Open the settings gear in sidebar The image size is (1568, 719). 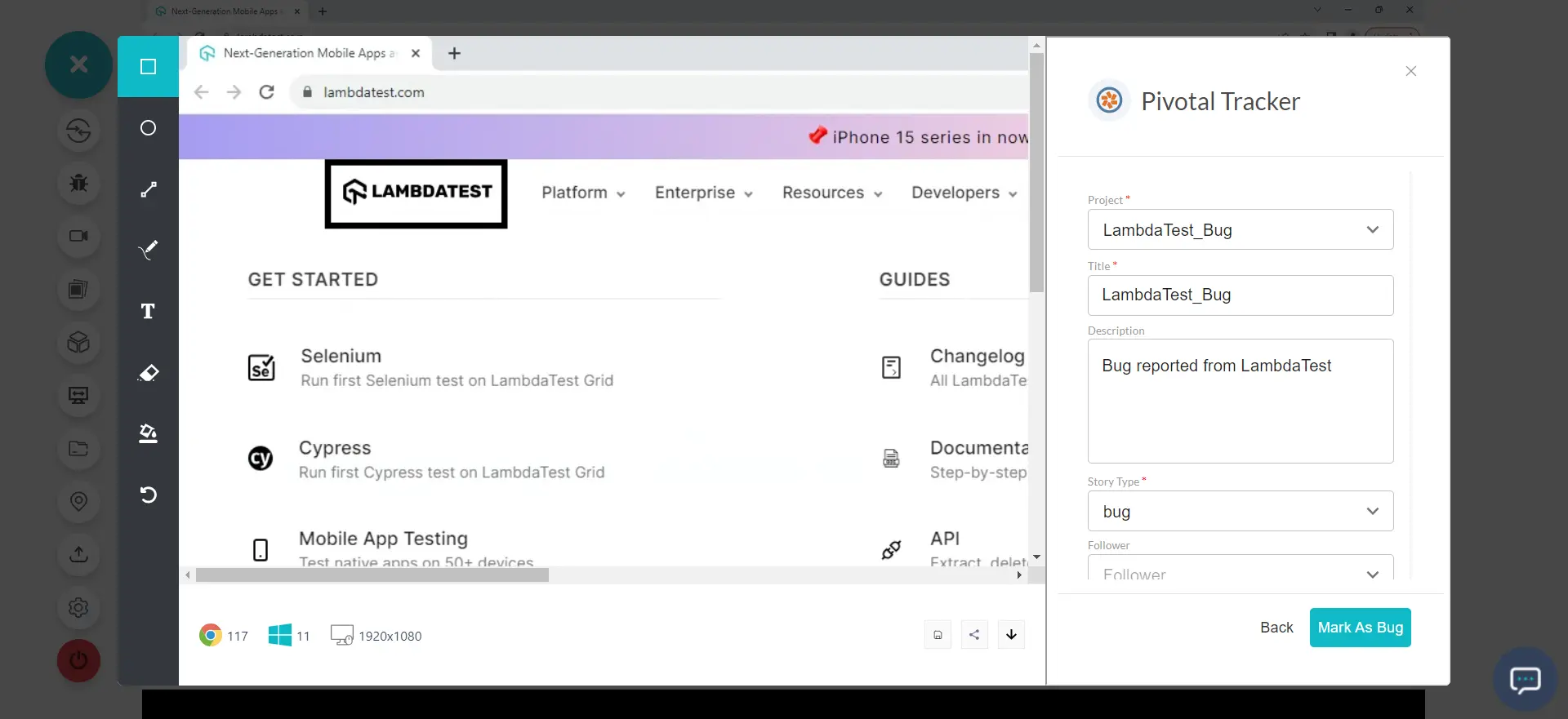(x=78, y=607)
